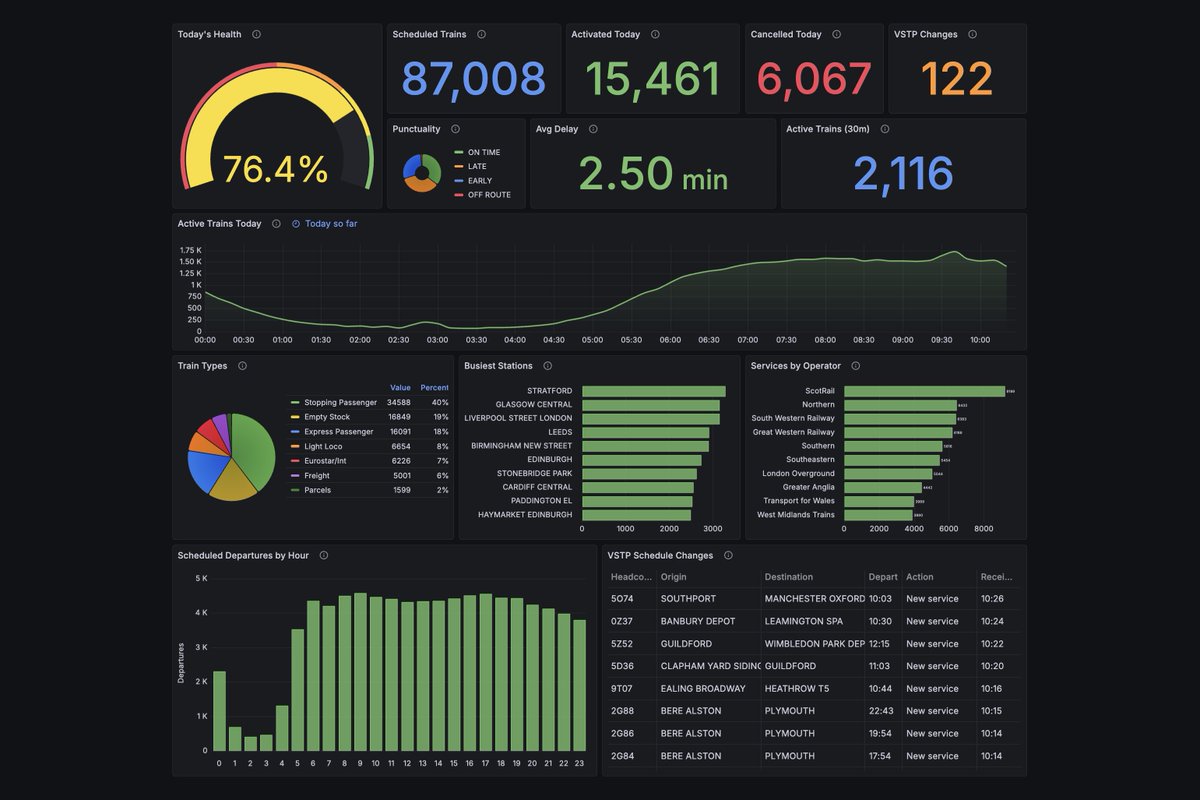1200x800 pixels.
Task: Sort VSTP table by Depart column
Action: [883, 577]
